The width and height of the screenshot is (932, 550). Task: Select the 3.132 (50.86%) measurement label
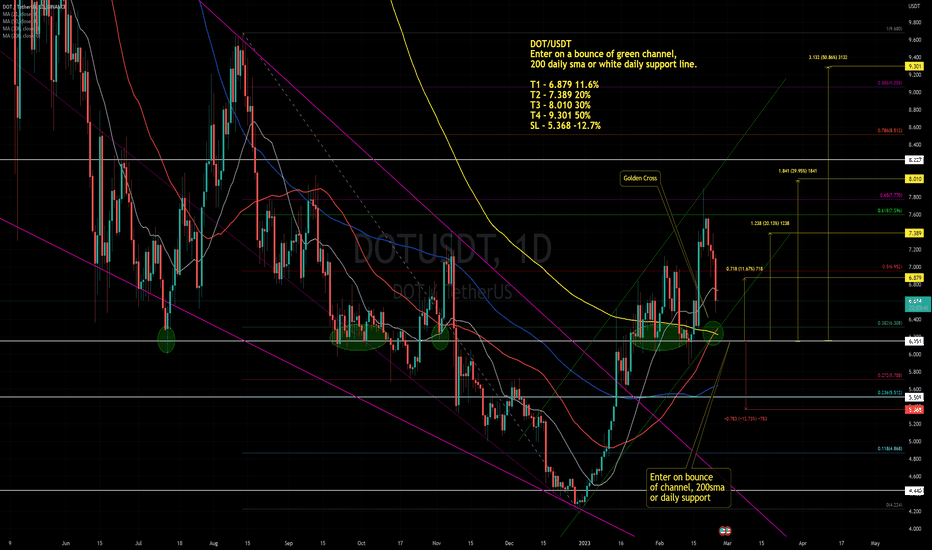(828, 58)
